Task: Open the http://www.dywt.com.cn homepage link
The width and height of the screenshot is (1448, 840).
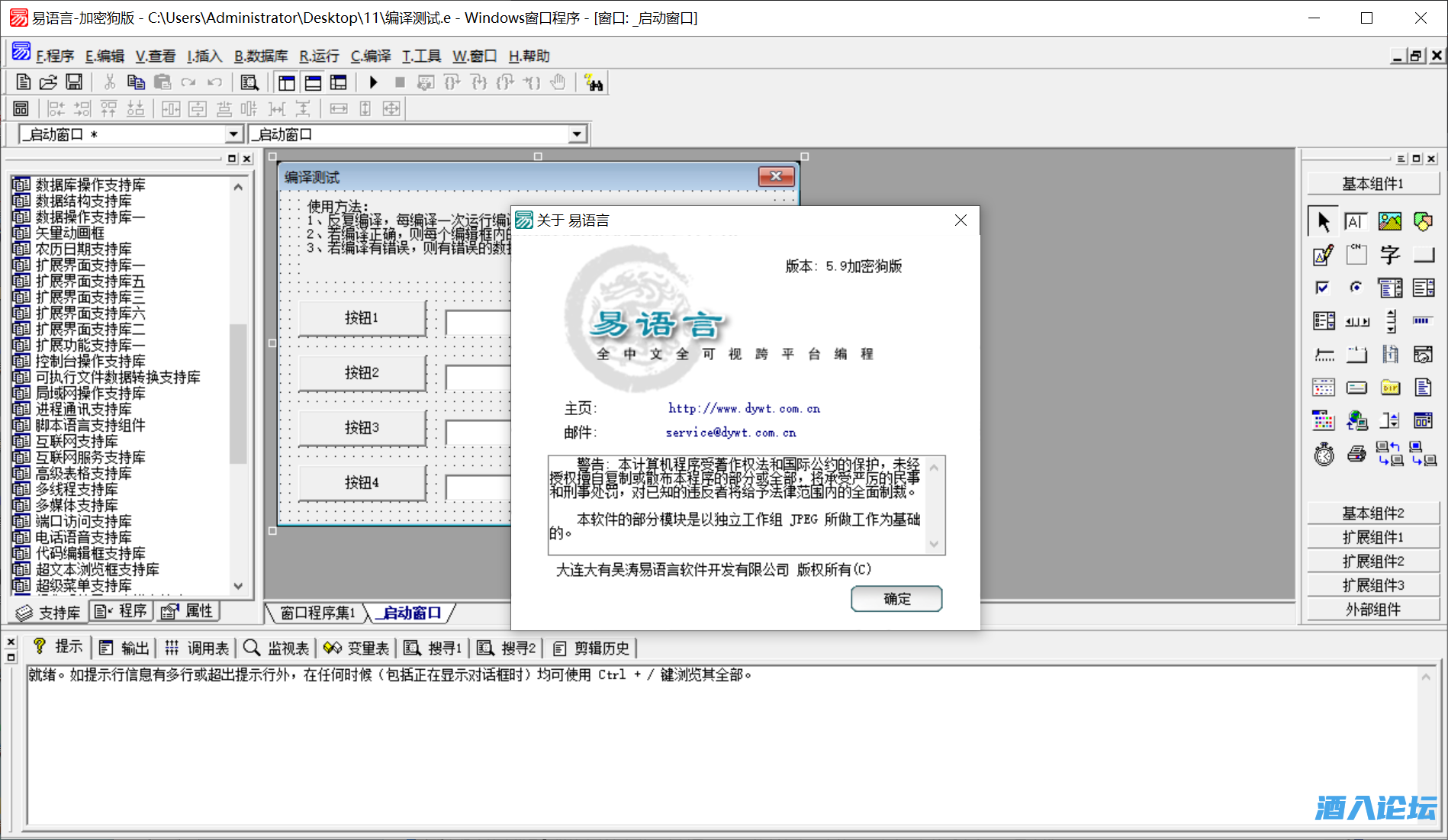Action: [744, 408]
